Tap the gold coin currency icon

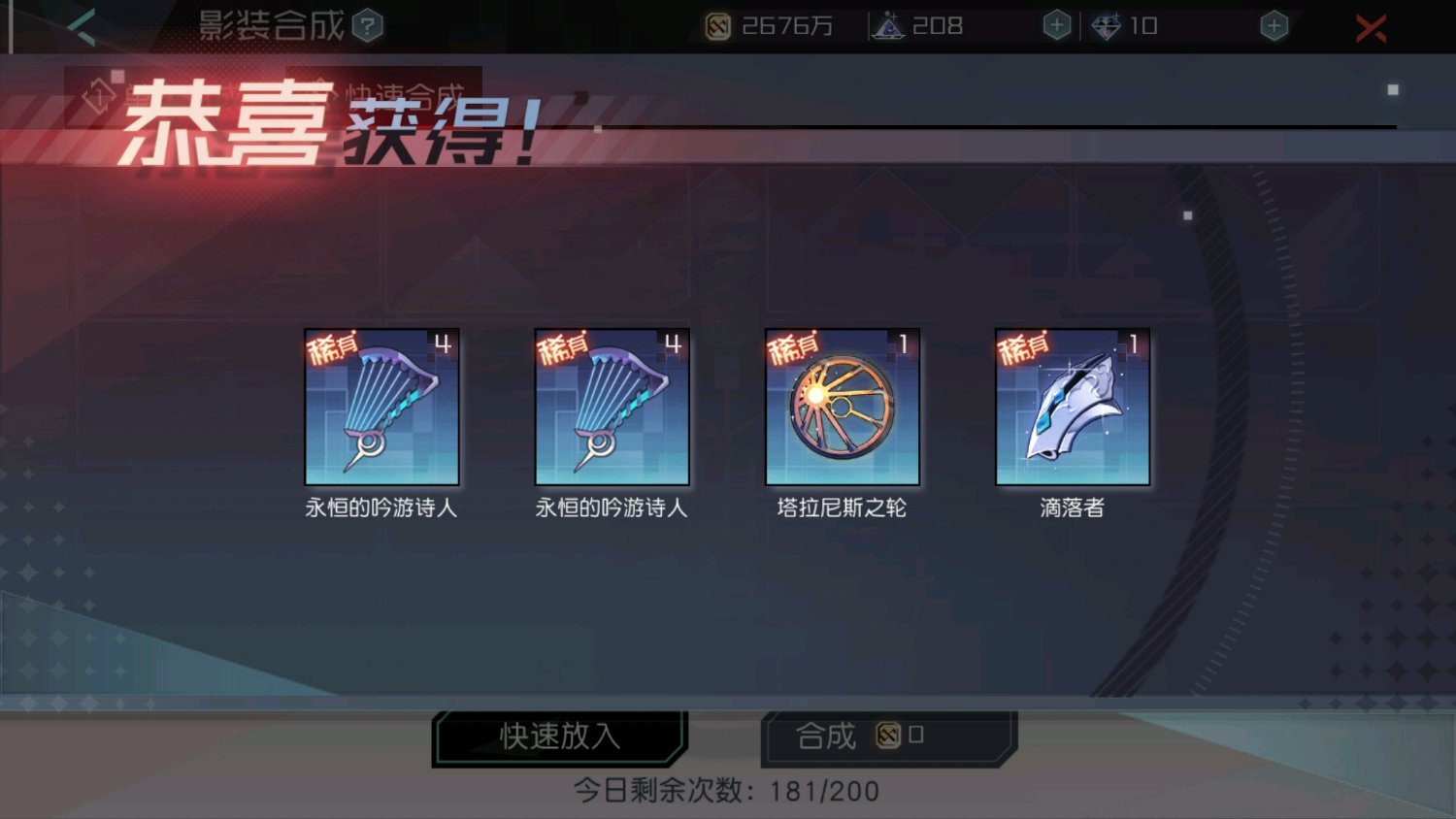pos(718,26)
